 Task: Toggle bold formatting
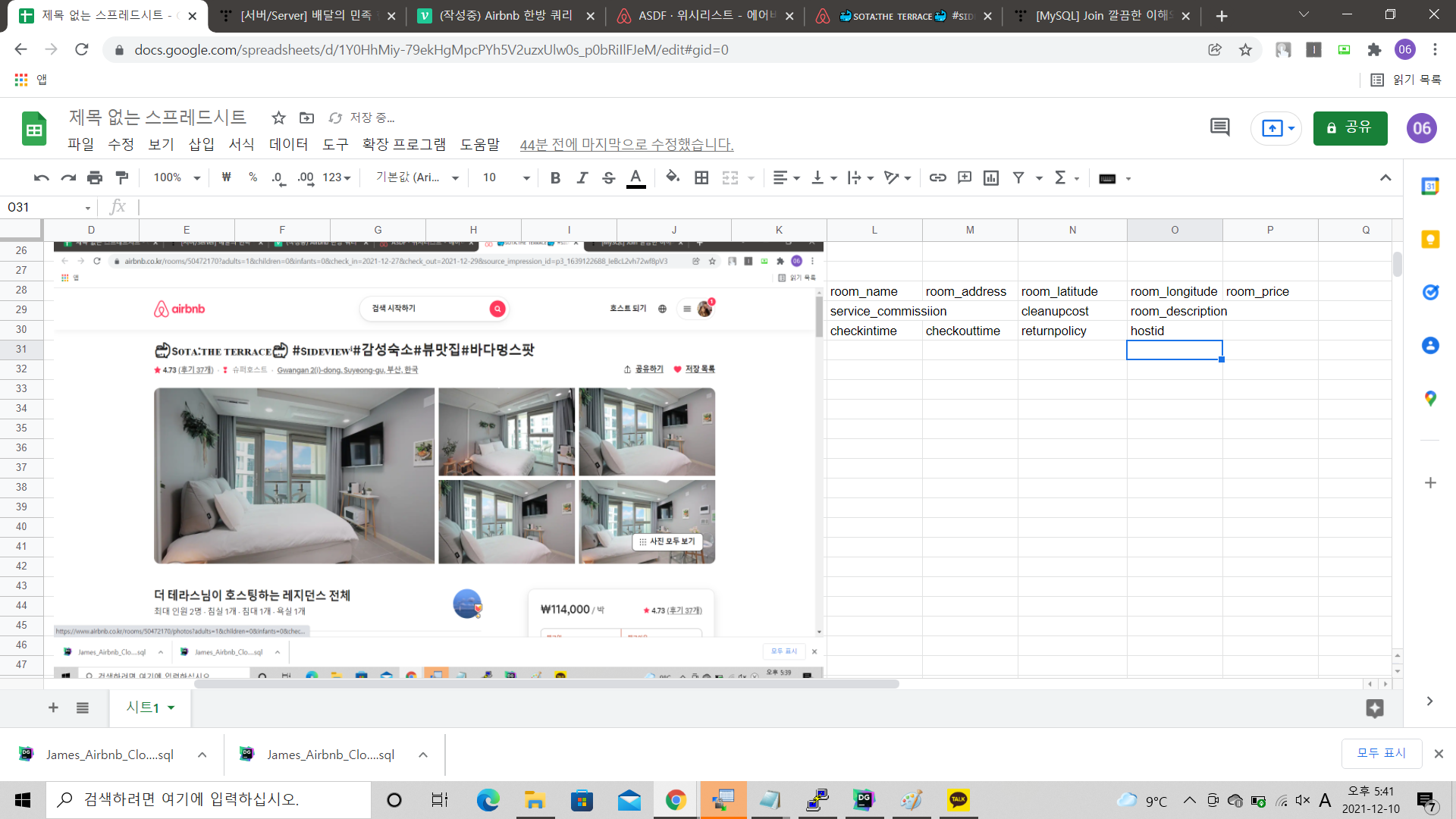pyautogui.click(x=555, y=177)
